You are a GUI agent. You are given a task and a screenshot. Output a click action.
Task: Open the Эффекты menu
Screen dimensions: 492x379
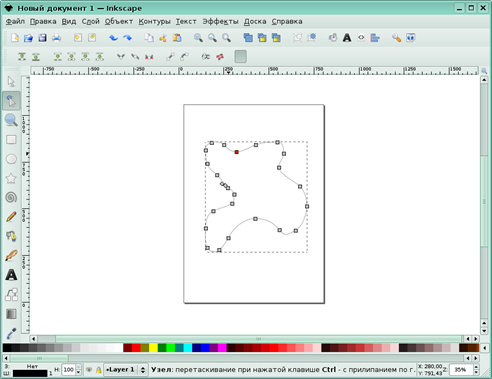[220, 21]
